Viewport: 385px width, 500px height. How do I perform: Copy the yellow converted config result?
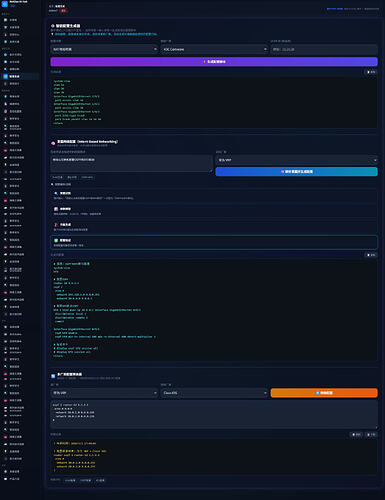[357, 435]
